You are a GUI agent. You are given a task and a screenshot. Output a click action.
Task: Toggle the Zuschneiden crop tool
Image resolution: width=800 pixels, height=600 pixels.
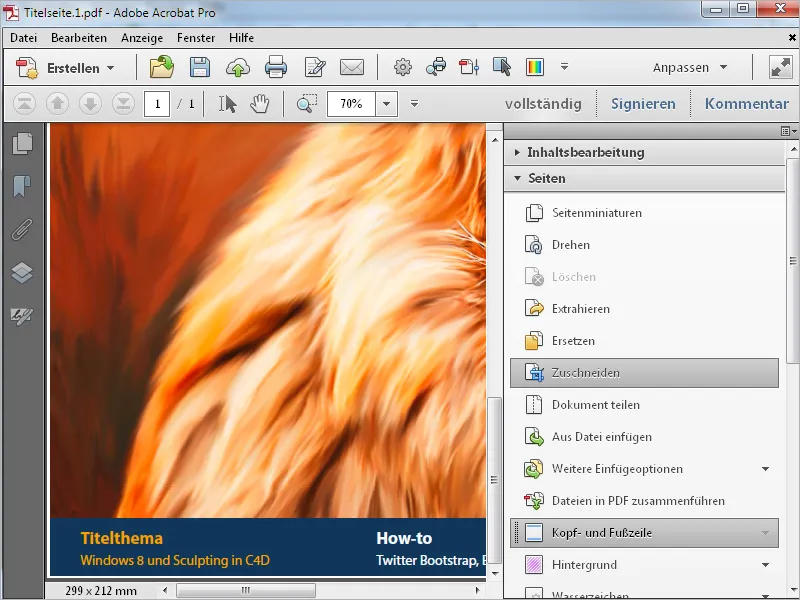[x=644, y=373]
